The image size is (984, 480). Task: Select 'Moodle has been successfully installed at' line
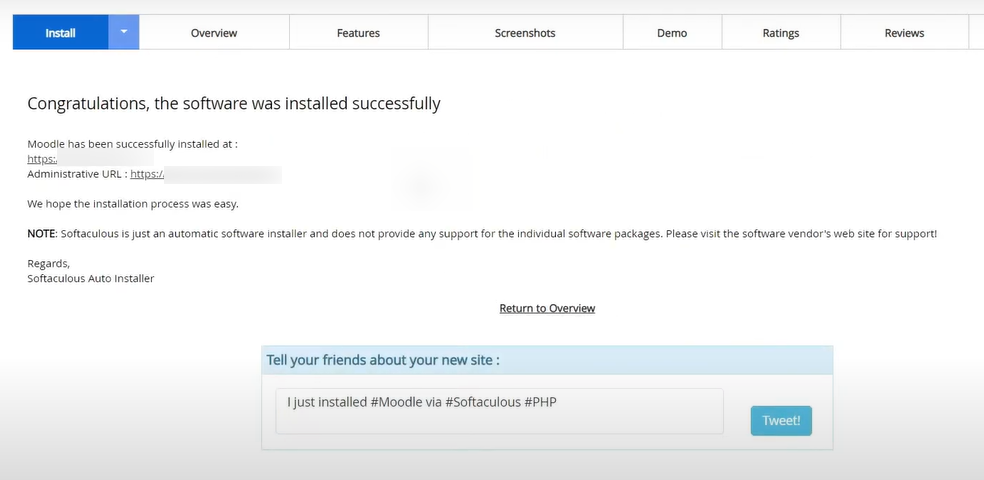click(x=132, y=144)
